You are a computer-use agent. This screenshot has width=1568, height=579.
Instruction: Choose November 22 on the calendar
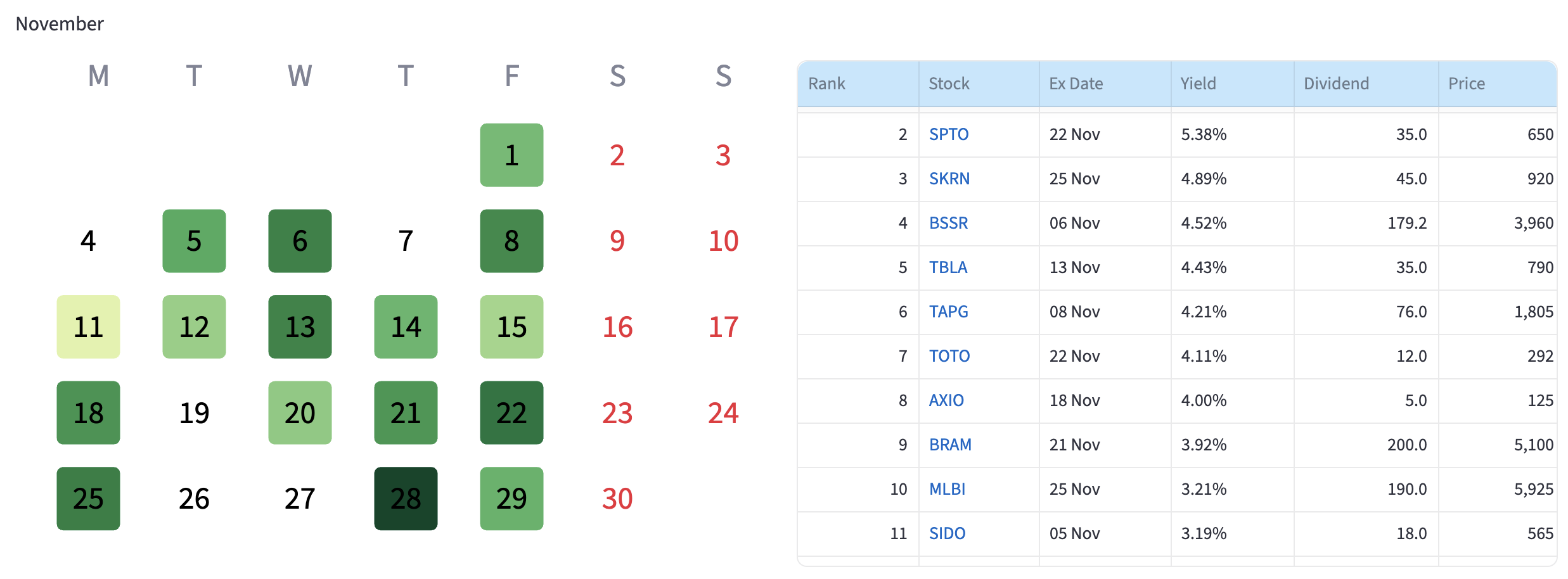(511, 412)
